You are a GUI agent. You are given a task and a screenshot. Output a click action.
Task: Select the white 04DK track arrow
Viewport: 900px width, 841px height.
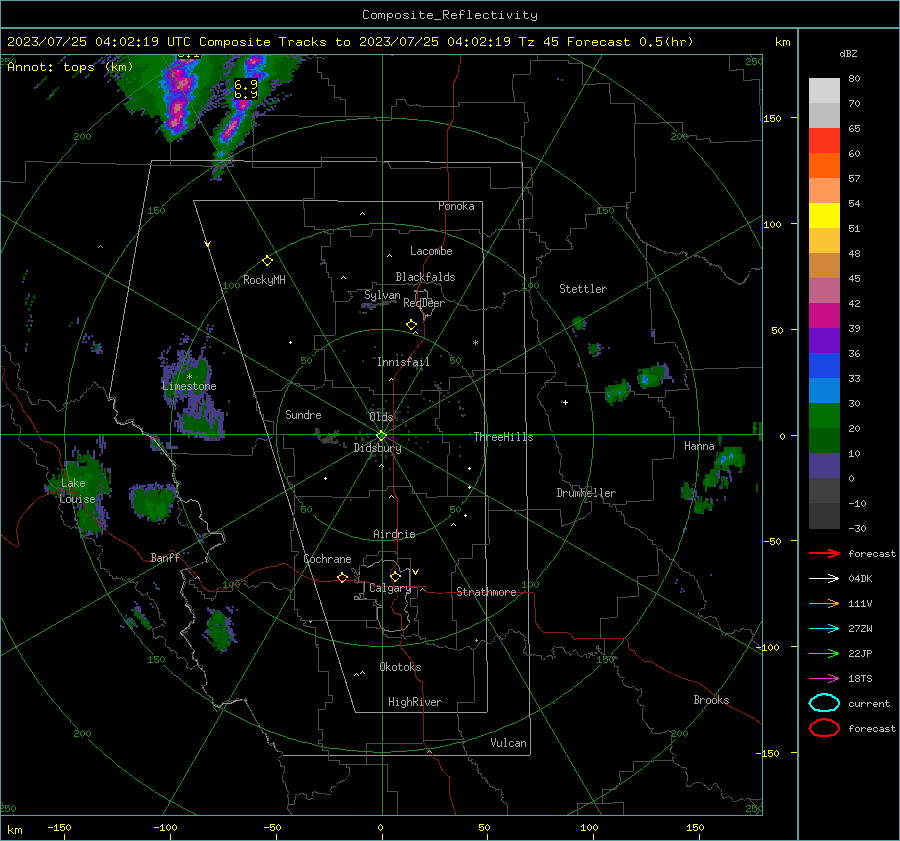coord(824,579)
